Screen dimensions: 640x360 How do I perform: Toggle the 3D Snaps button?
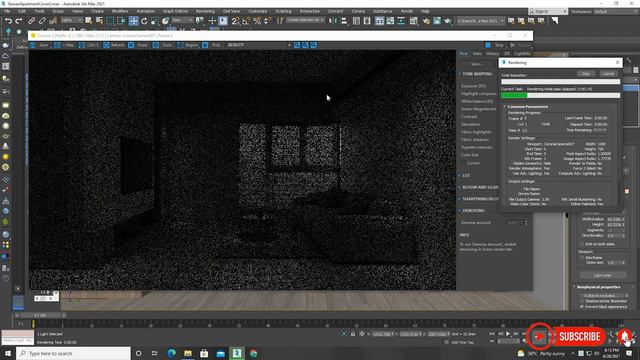236,20
